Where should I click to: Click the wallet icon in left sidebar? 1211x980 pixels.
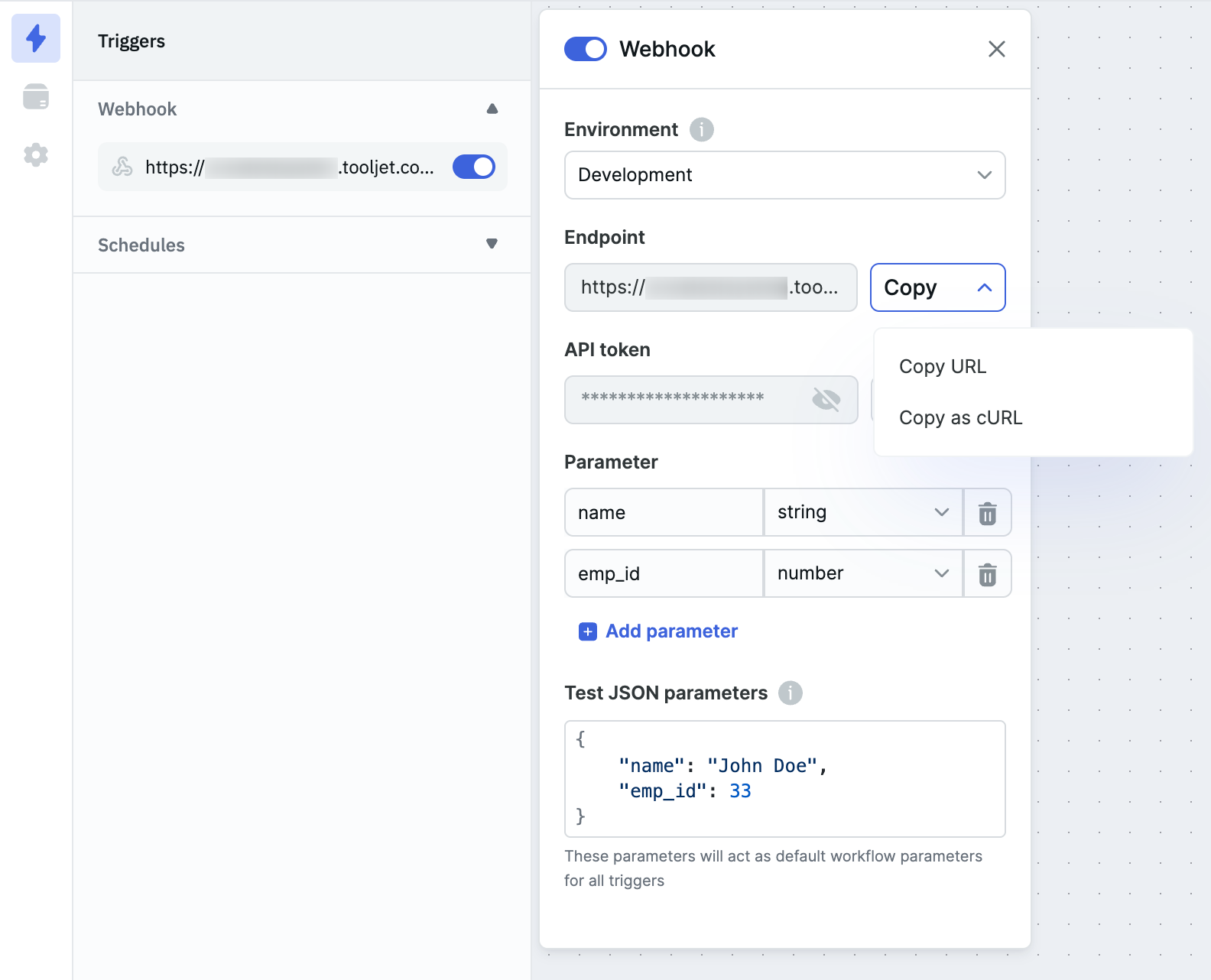[36, 97]
